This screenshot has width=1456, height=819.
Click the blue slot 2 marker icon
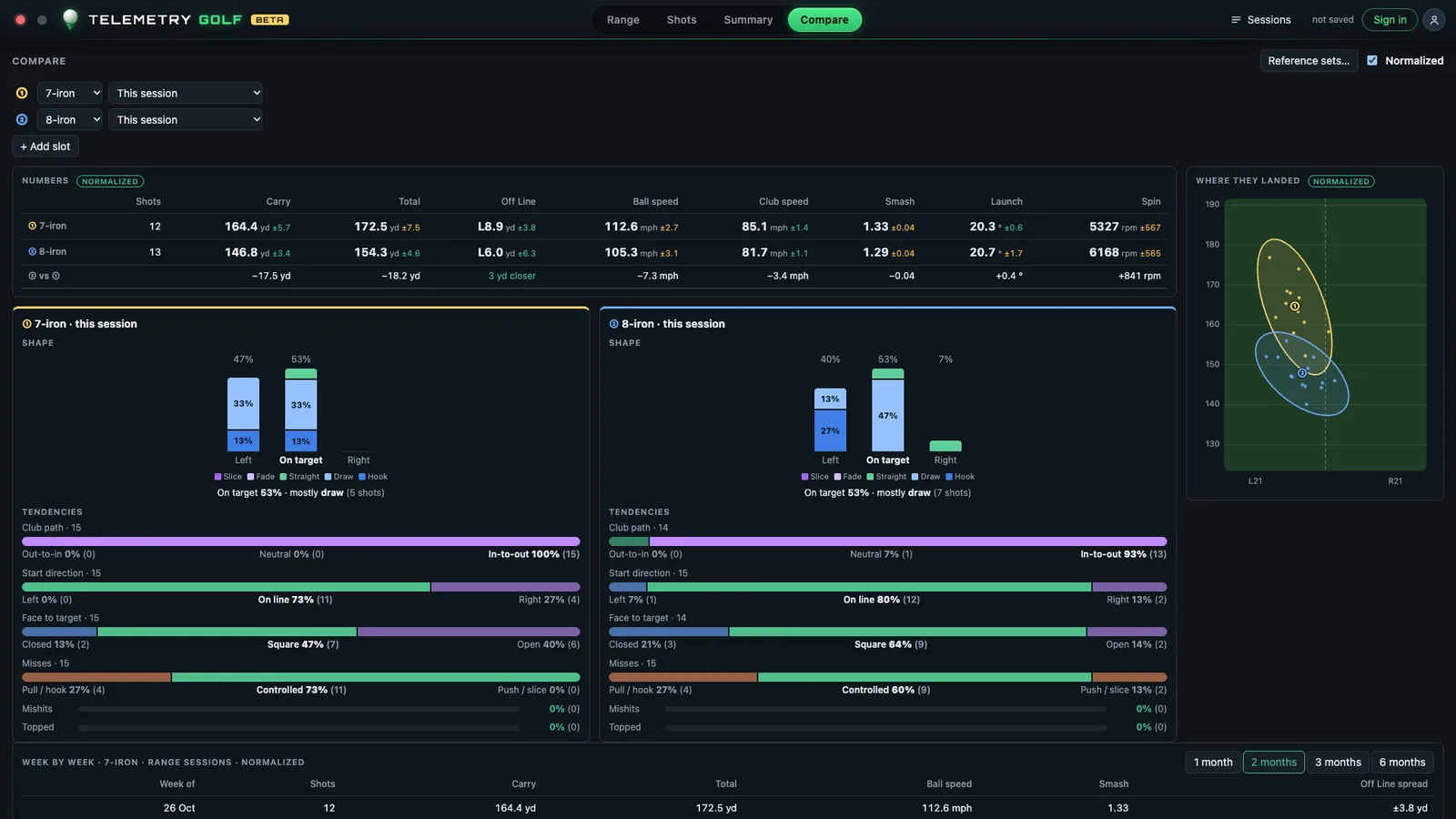pyautogui.click(x=22, y=119)
